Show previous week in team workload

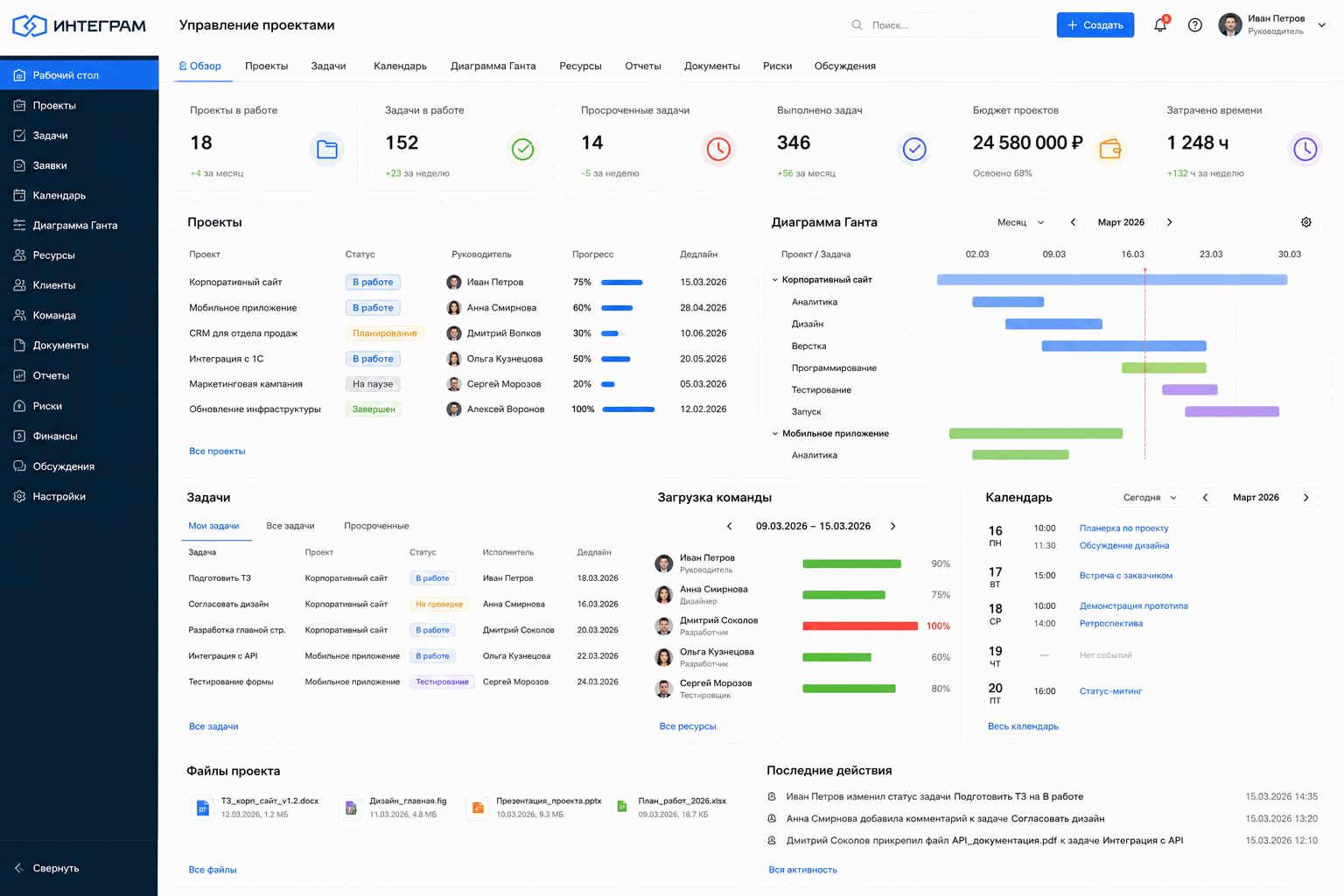coord(730,526)
